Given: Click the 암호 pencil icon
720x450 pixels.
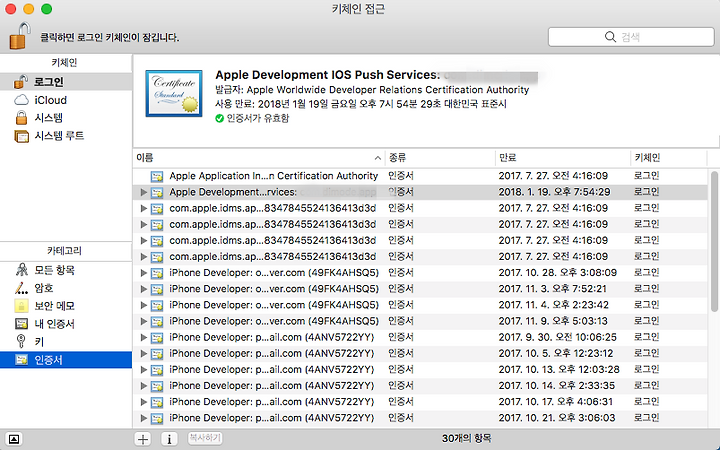Looking at the screenshot, I should (x=21, y=288).
